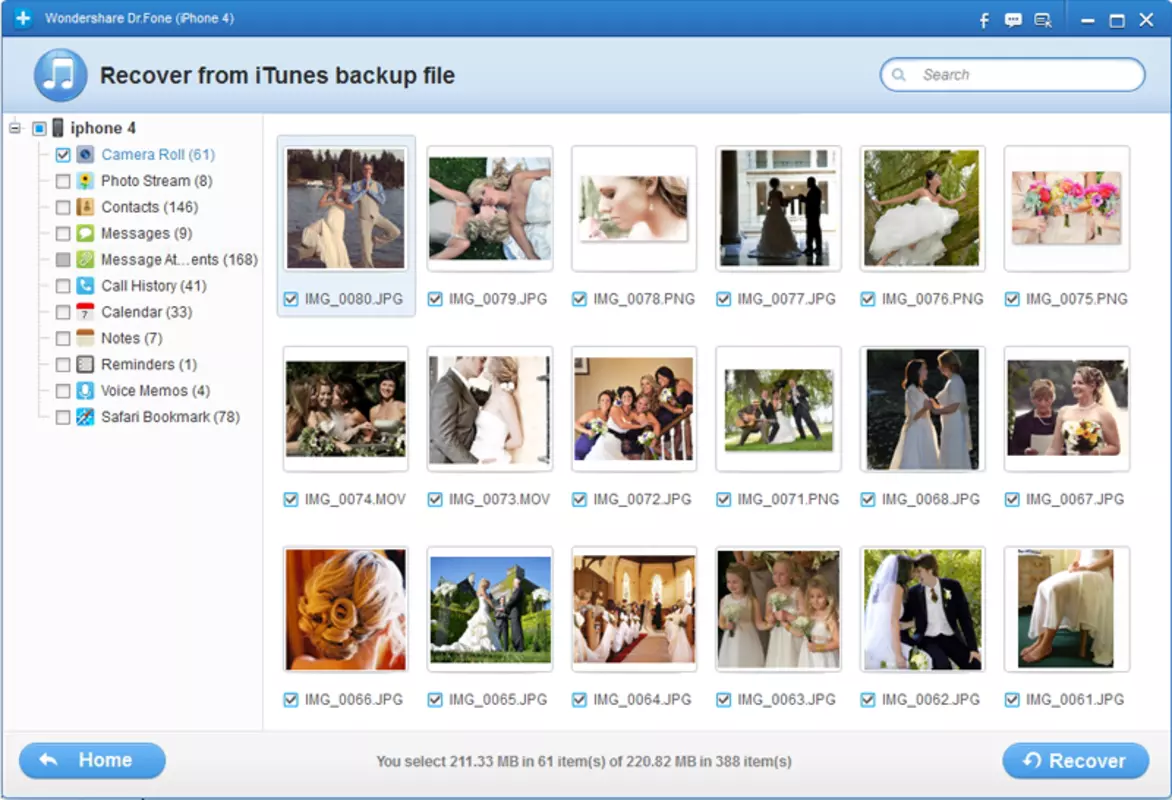This screenshot has width=1172, height=800.
Task: Click the selection summary status text
Action: click(584, 761)
